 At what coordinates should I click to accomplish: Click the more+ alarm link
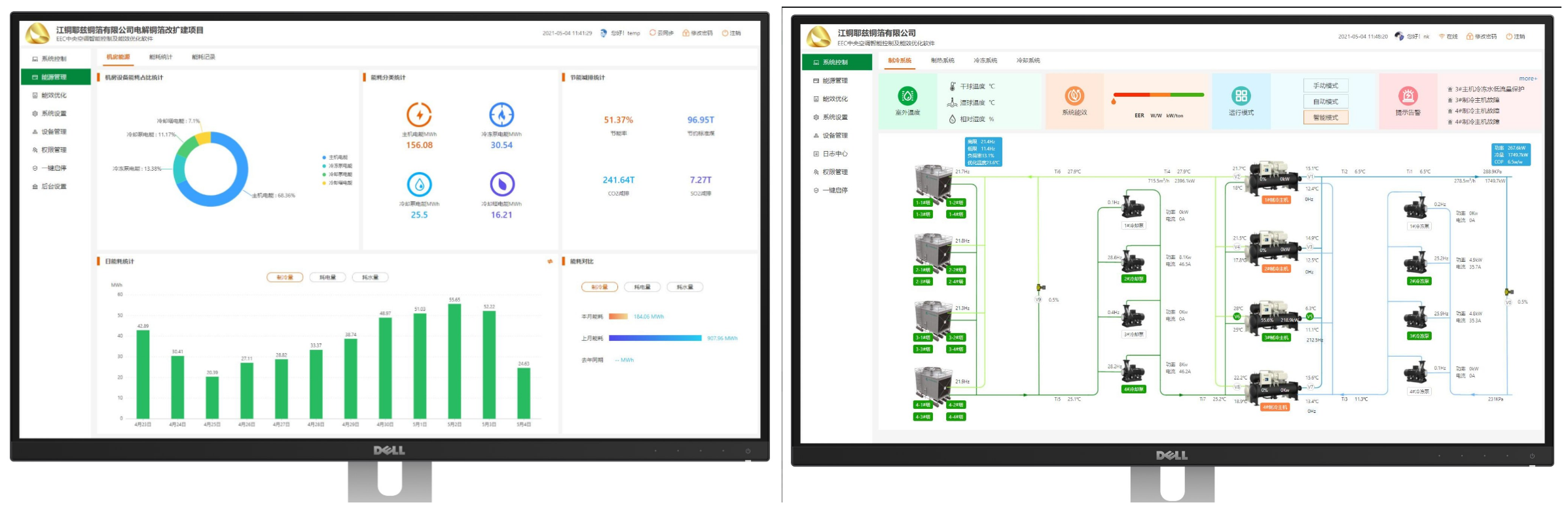click(x=1528, y=79)
